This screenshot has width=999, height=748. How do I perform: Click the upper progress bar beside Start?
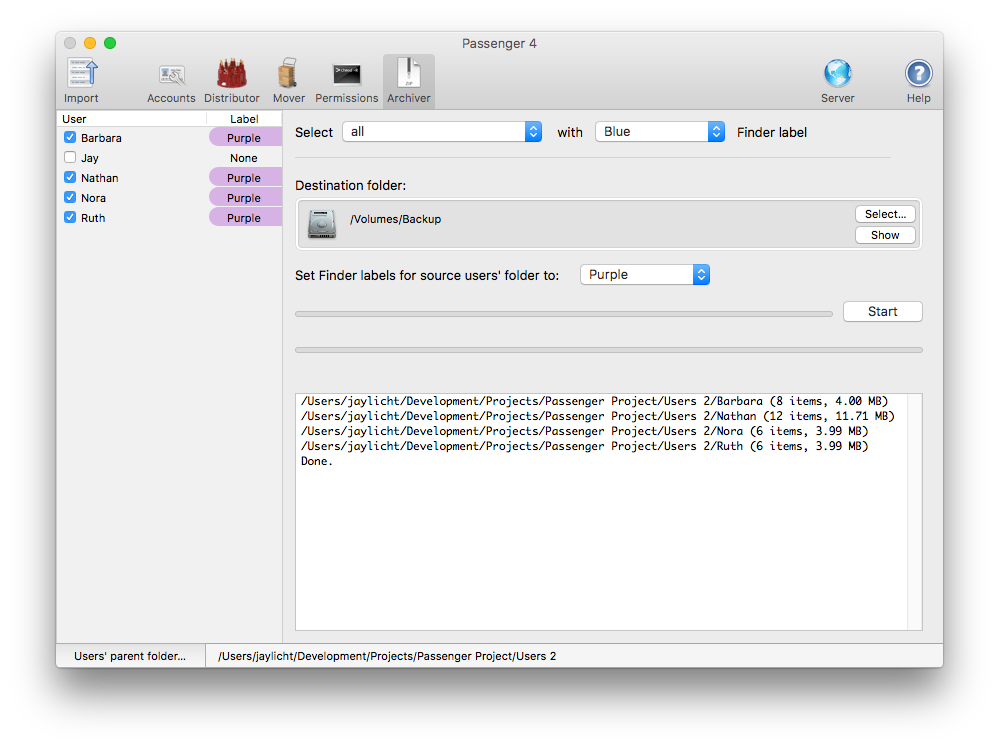564,314
